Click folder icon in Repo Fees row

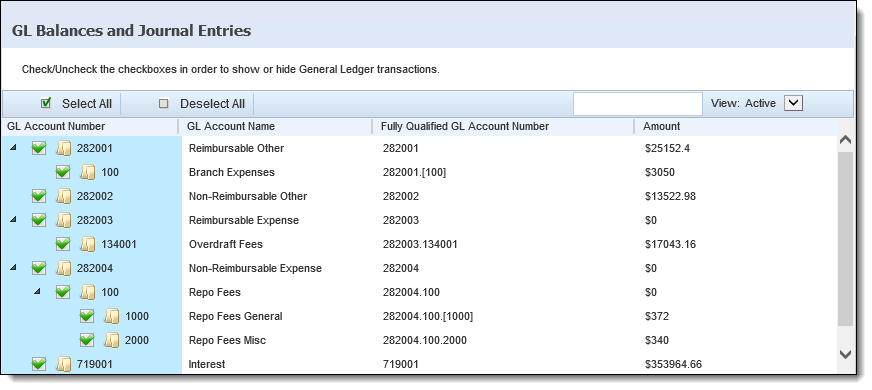(x=88, y=292)
